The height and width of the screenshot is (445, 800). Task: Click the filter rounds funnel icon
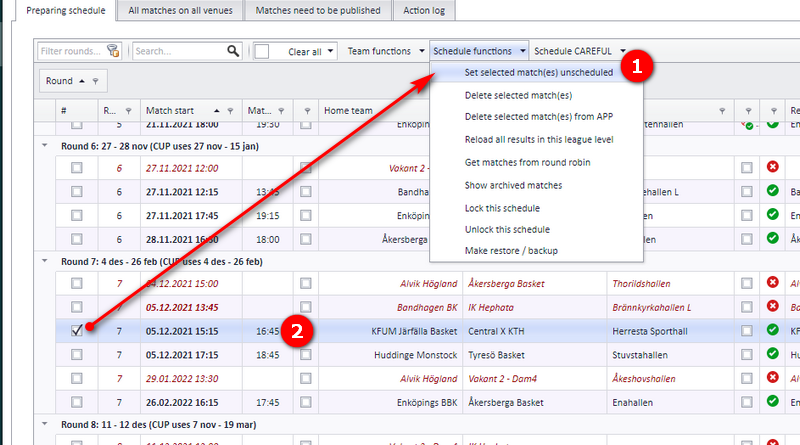point(113,51)
